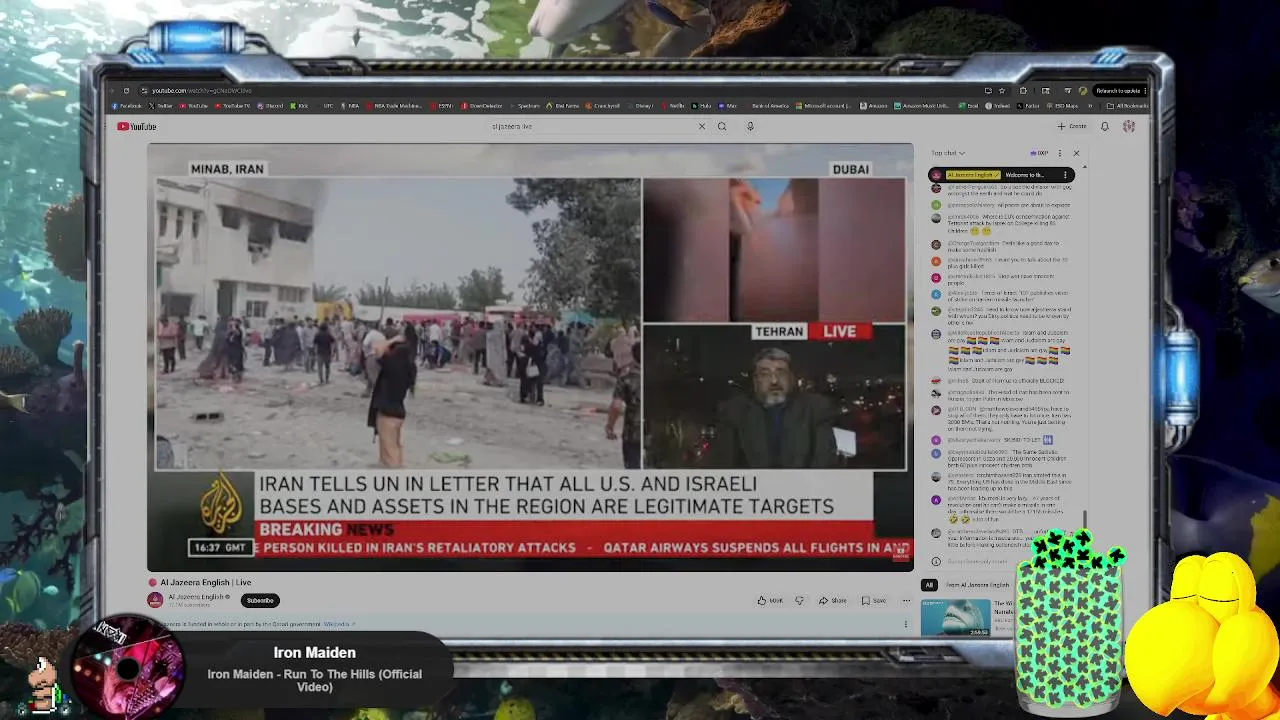Screen dimensions: 1280x720
Task: Share the video
Action: pyautogui.click(x=833, y=600)
